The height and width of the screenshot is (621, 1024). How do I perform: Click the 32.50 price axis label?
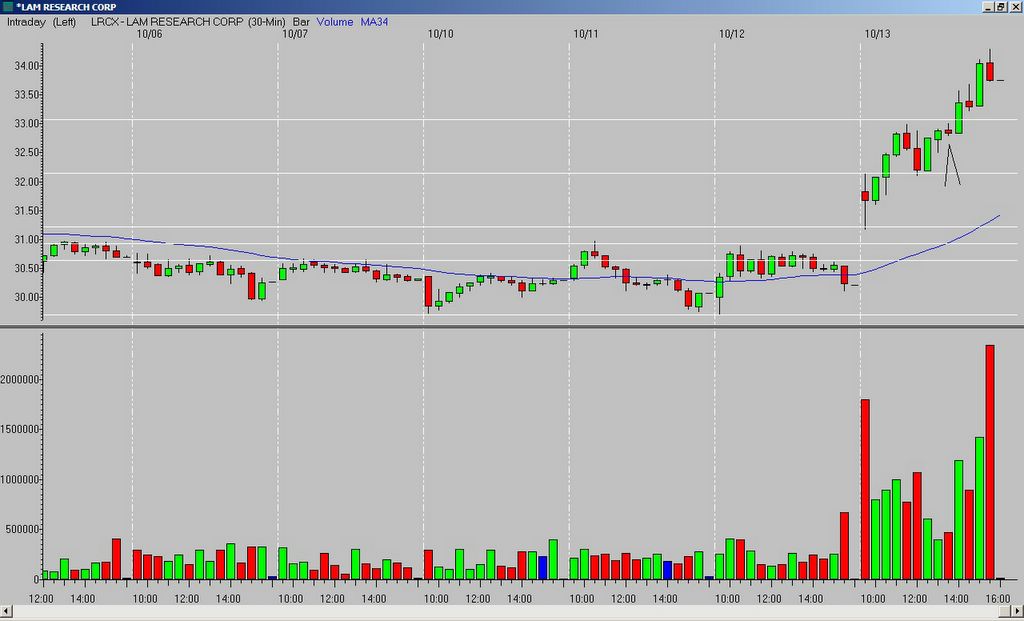point(26,153)
